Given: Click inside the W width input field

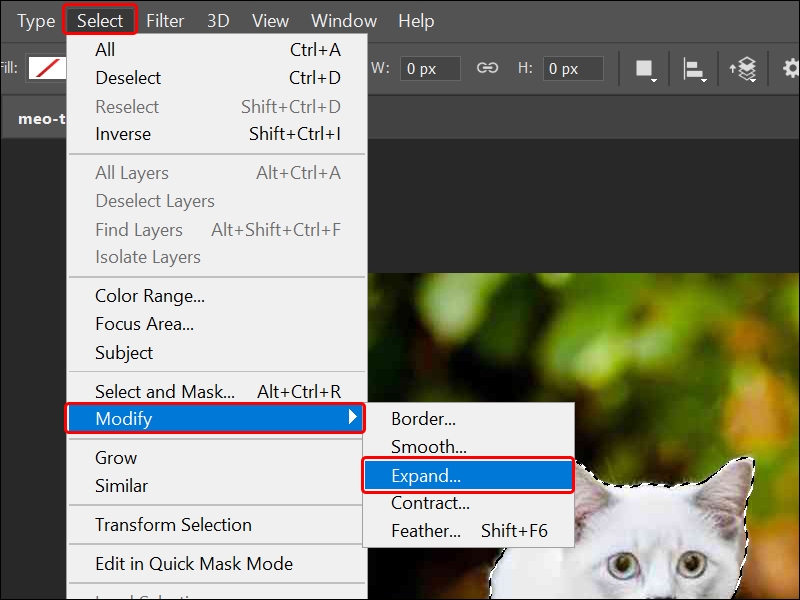Looking at the screenshot, I should tap(430, 68).
